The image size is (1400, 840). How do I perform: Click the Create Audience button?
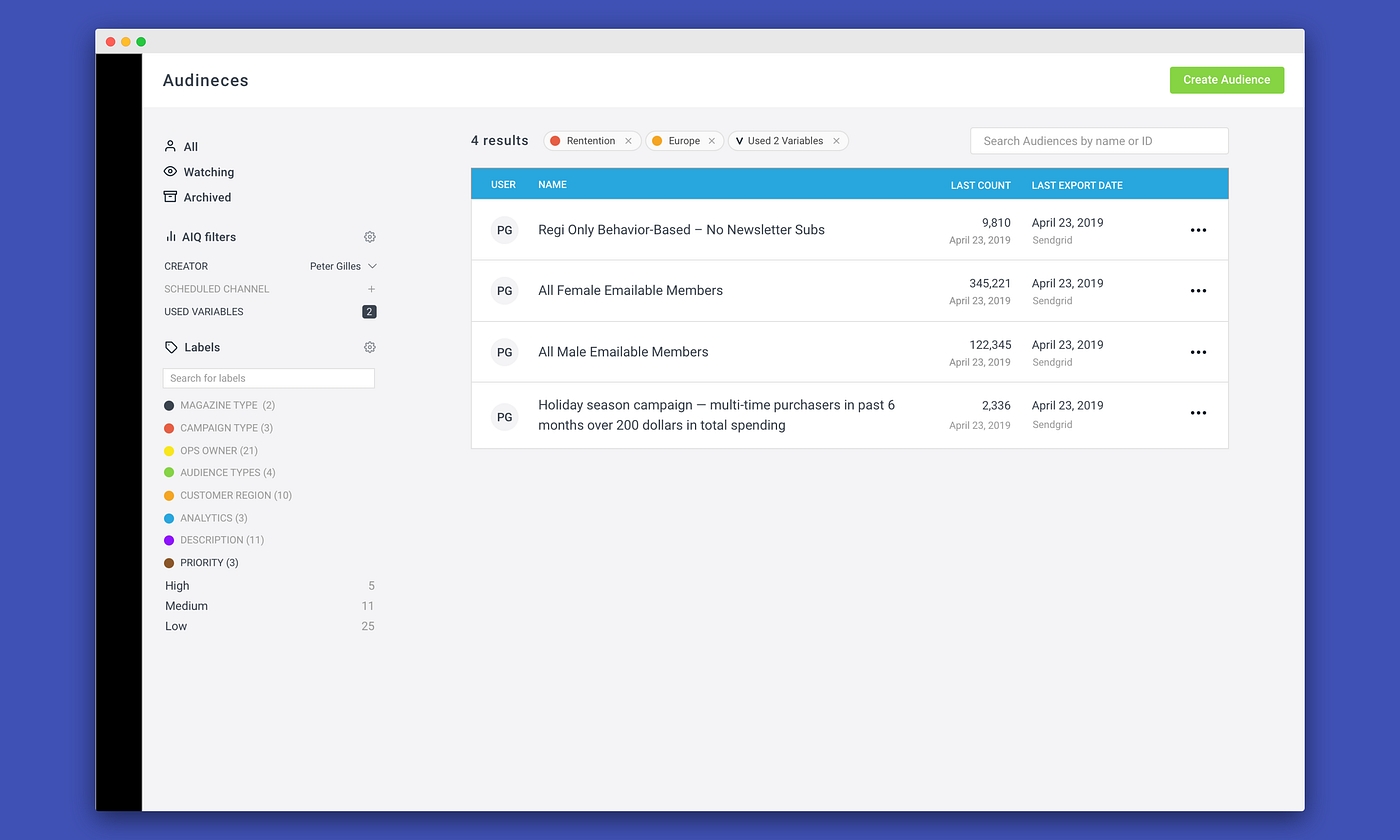click(1226, 80)
